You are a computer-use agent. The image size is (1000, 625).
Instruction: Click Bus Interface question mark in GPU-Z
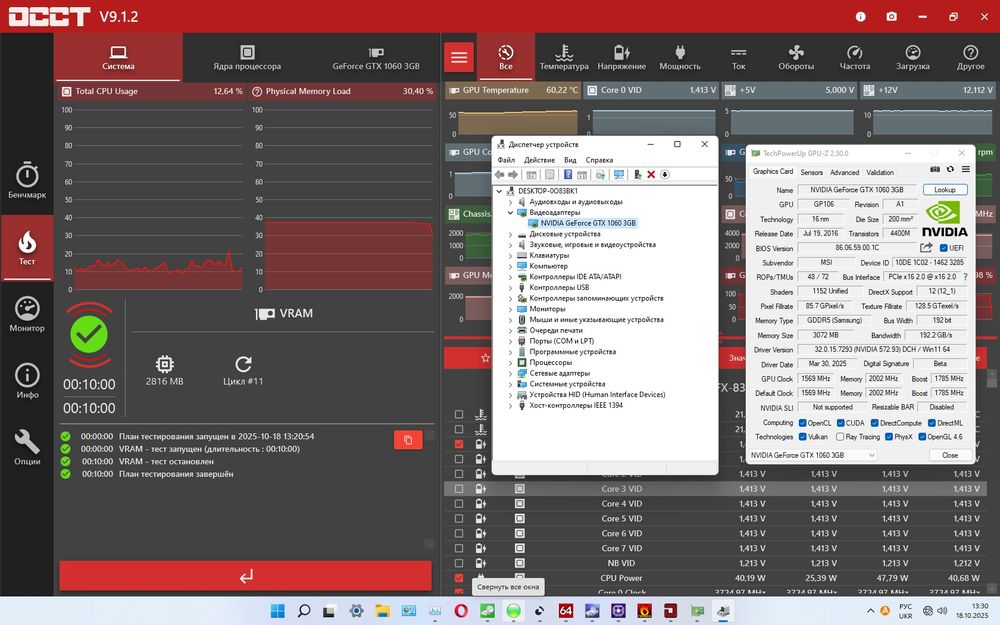coord(965,277)
